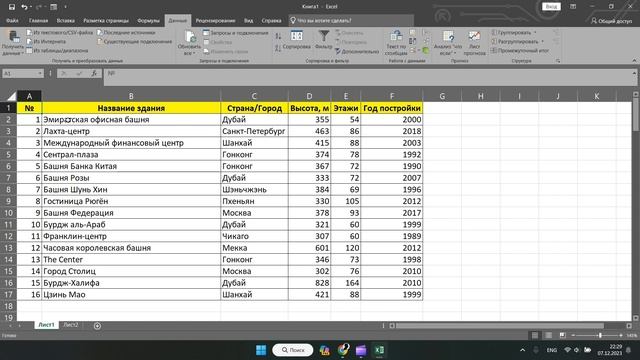Click Text to Columns (Текст по столбцам)
The width and height of the screenshot is (640, 360).
[396, 43]
